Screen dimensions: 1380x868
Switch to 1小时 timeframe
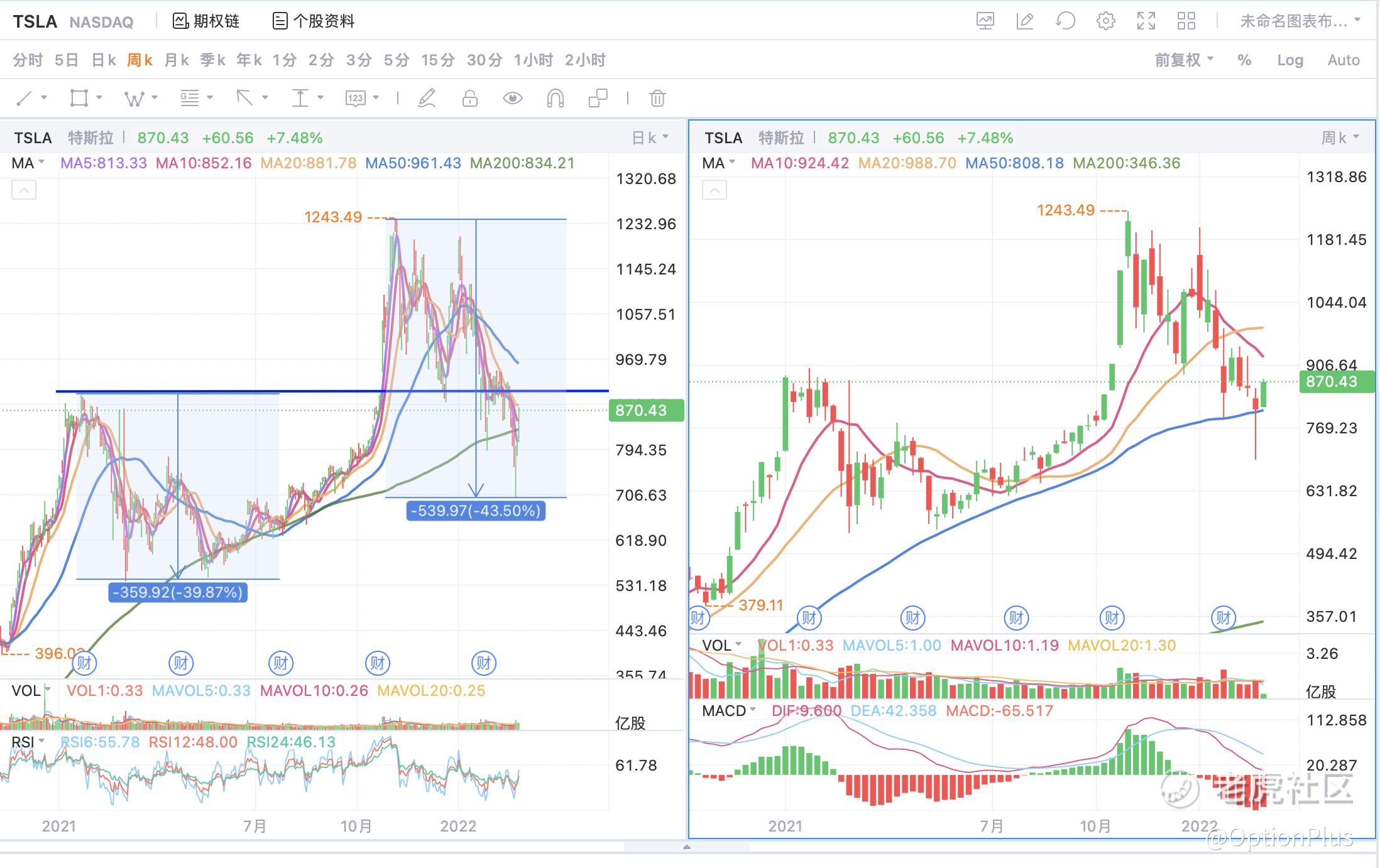tap(533, 60)
